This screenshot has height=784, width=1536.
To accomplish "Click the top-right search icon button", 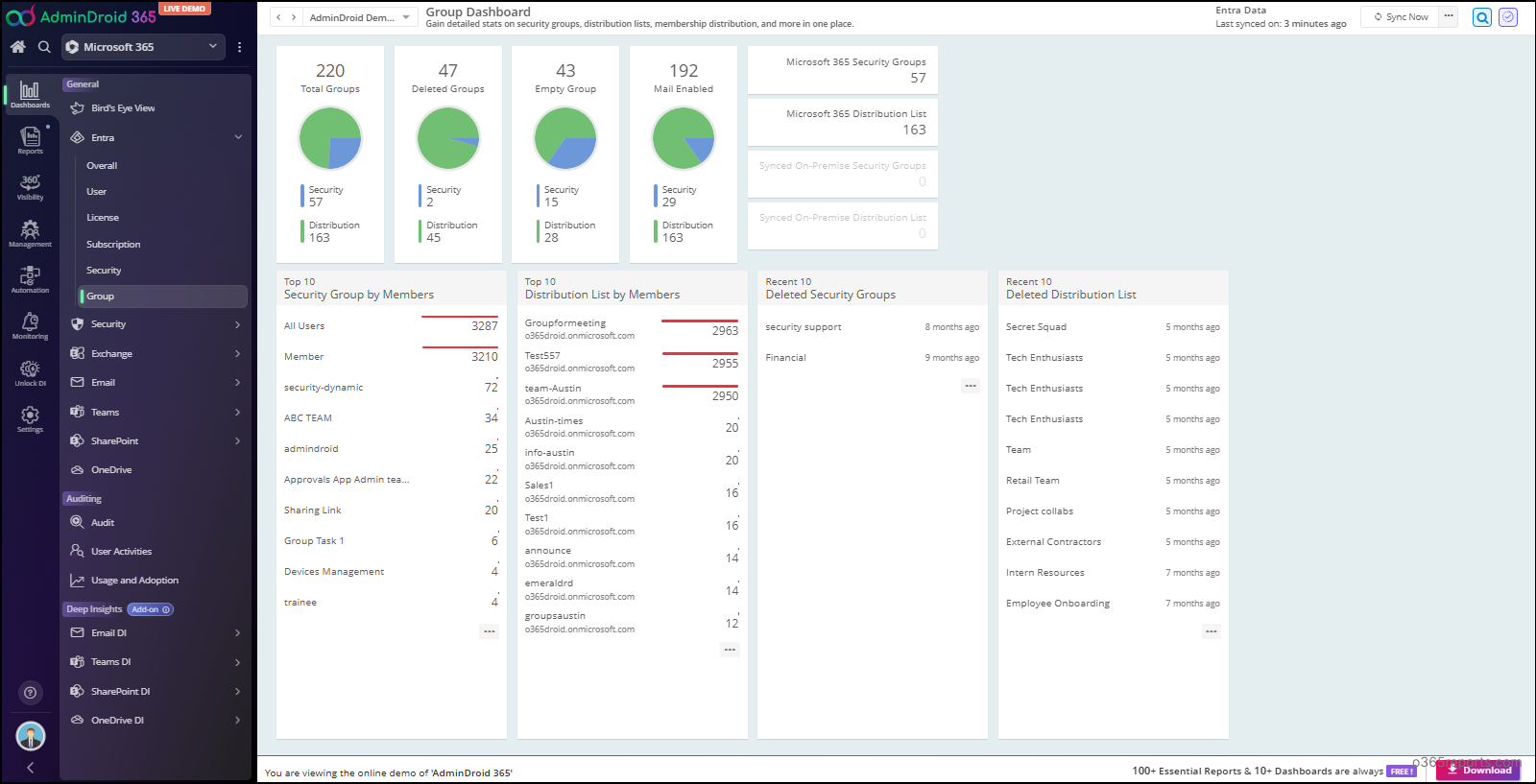I will (1482, 17).
